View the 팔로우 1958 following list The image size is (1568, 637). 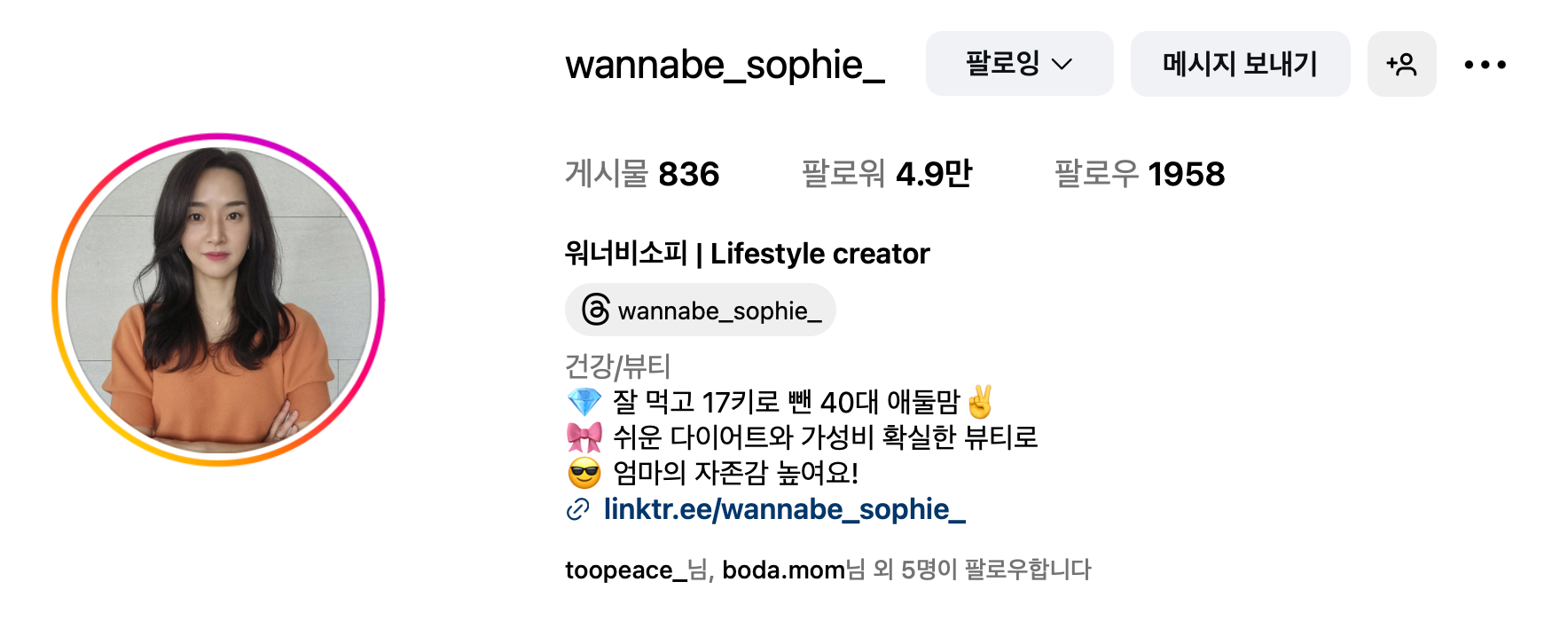coord(1140,174)
